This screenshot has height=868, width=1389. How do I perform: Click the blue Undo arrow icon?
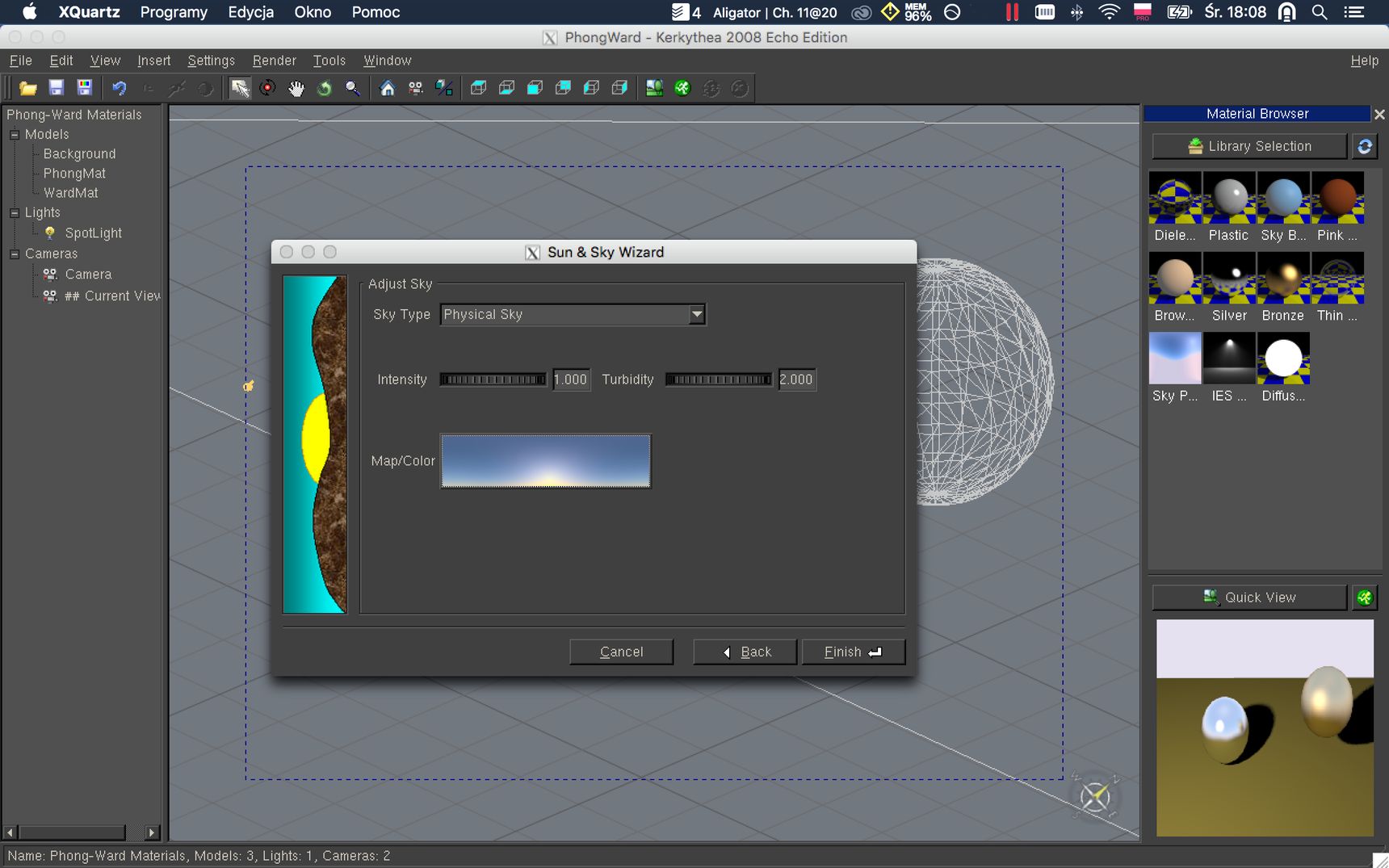(119, 88)
